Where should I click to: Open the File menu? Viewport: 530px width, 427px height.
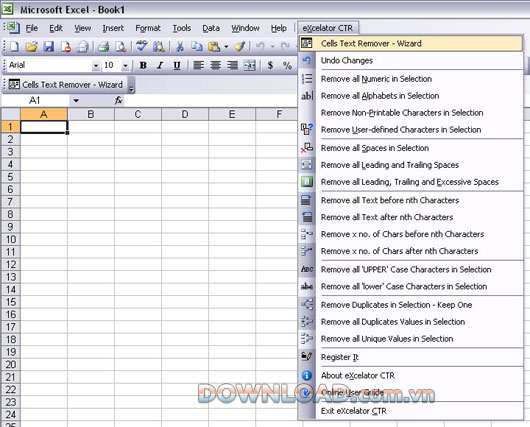31,28
